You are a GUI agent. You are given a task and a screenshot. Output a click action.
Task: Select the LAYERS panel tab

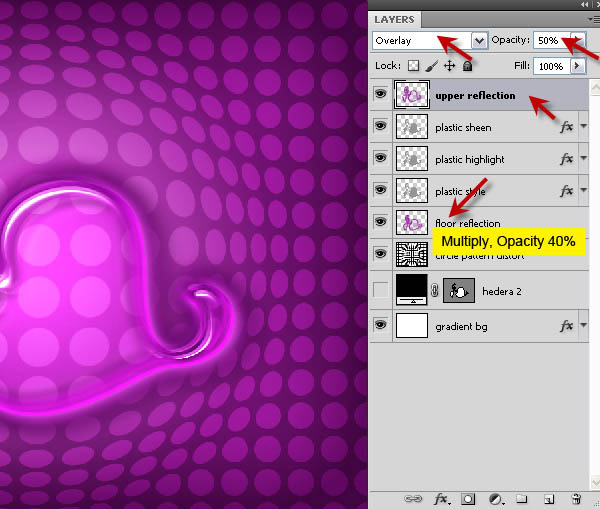click(x=397, y=20)
